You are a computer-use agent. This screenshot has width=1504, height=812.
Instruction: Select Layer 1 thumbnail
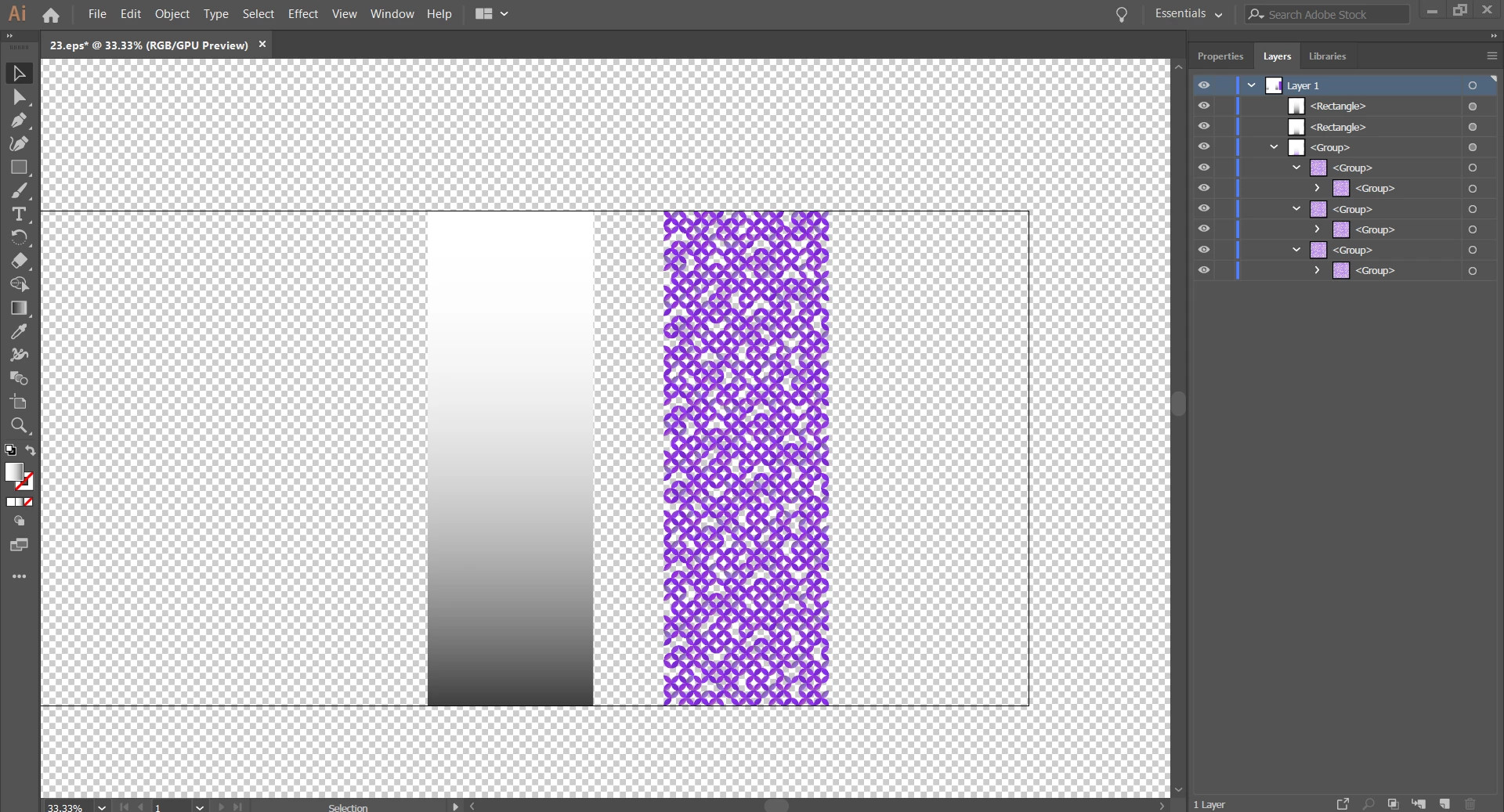point(1274,85)
